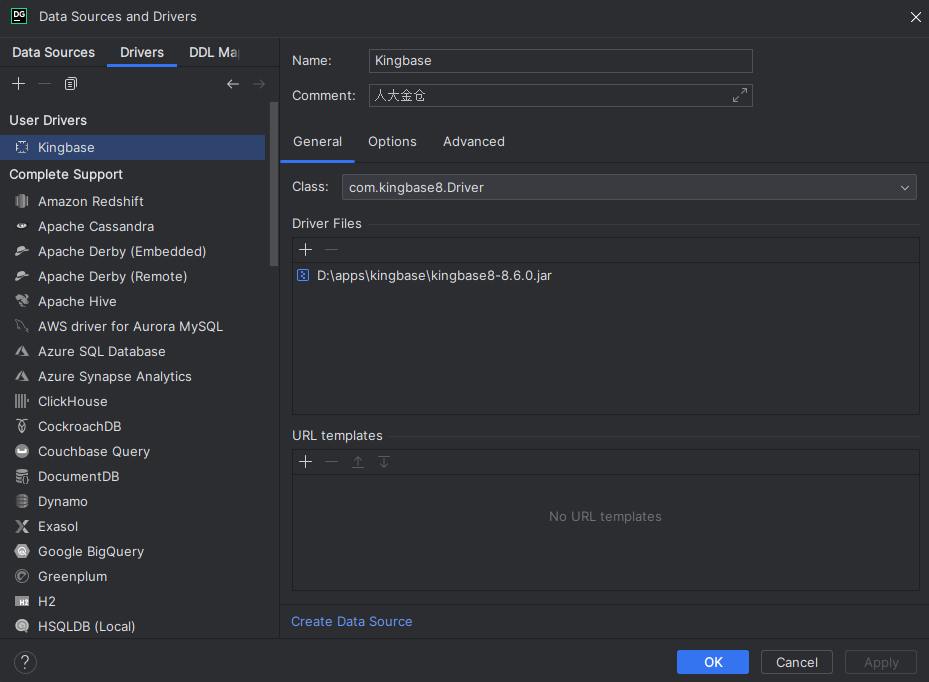This screenshot has width=929, height=682.
Task: Switch to the Data Sources tab
Action: tap(53, 53)
